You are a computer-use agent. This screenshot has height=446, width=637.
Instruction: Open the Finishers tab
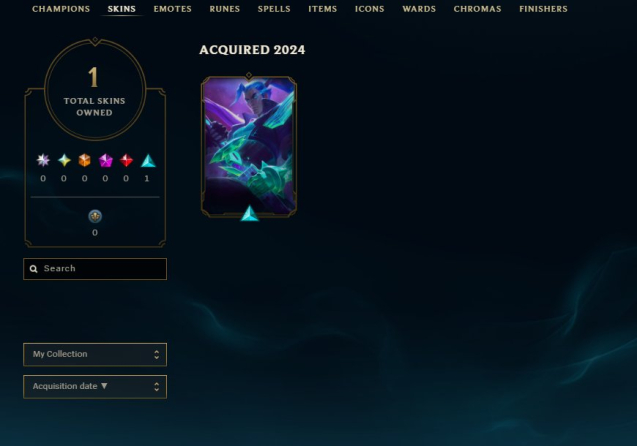(543, 9)
